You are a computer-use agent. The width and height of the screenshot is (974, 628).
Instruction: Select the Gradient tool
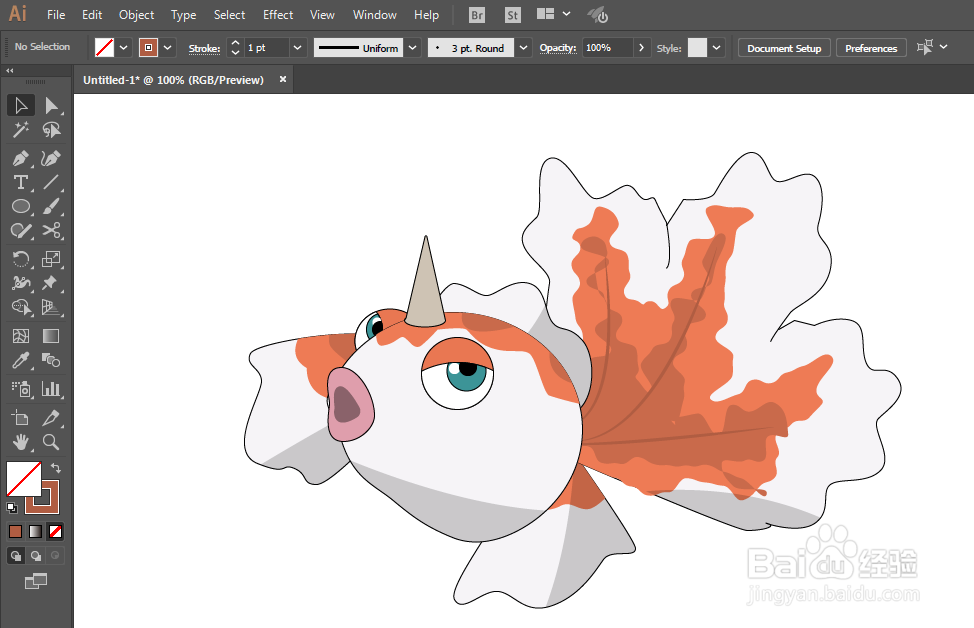click(51, 336)
